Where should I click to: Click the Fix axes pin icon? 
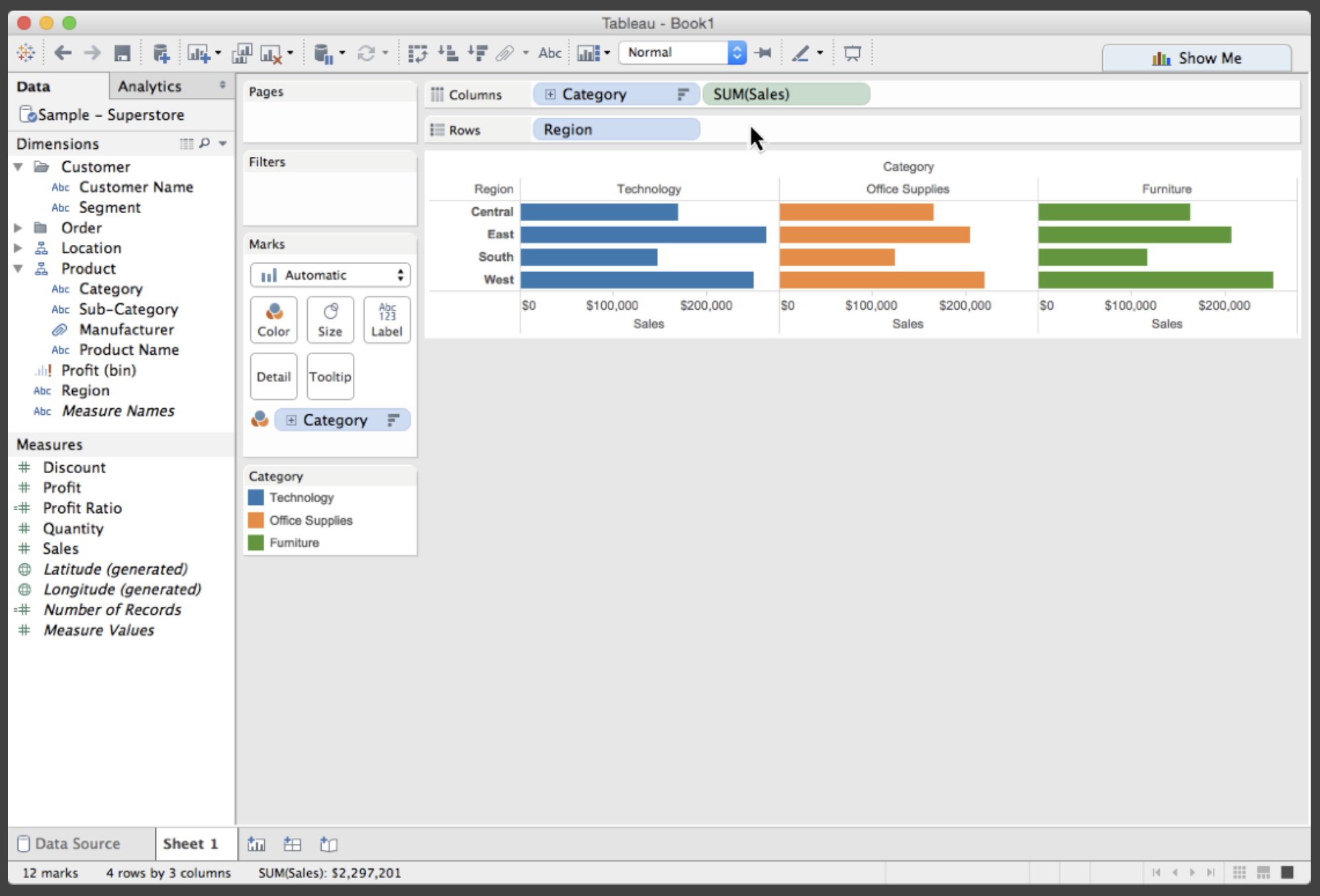[763, 53]
